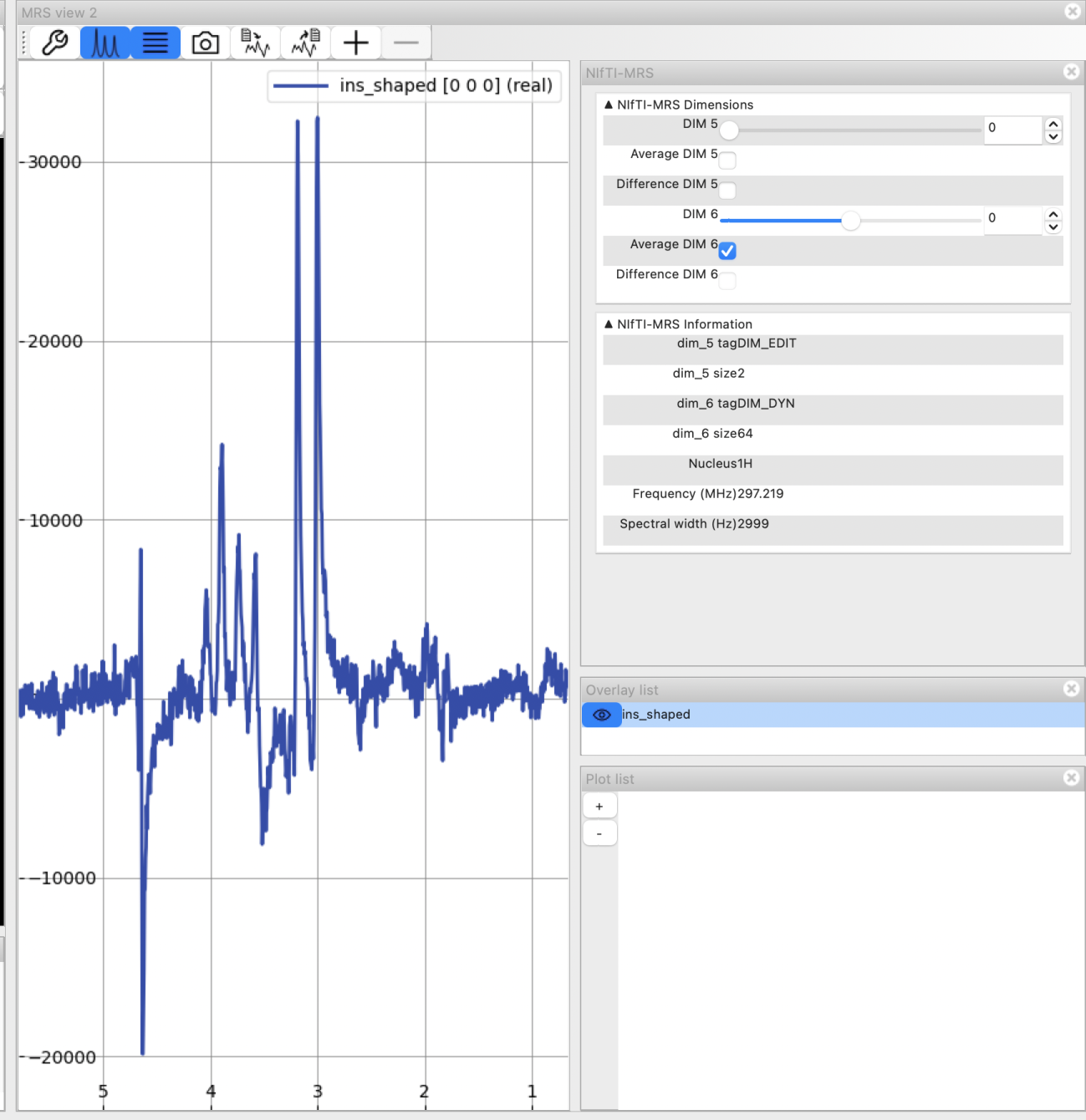Enable the Average DIM 5 checkbox
This screenshot has height=1120, width=1086.
[727, 160]
